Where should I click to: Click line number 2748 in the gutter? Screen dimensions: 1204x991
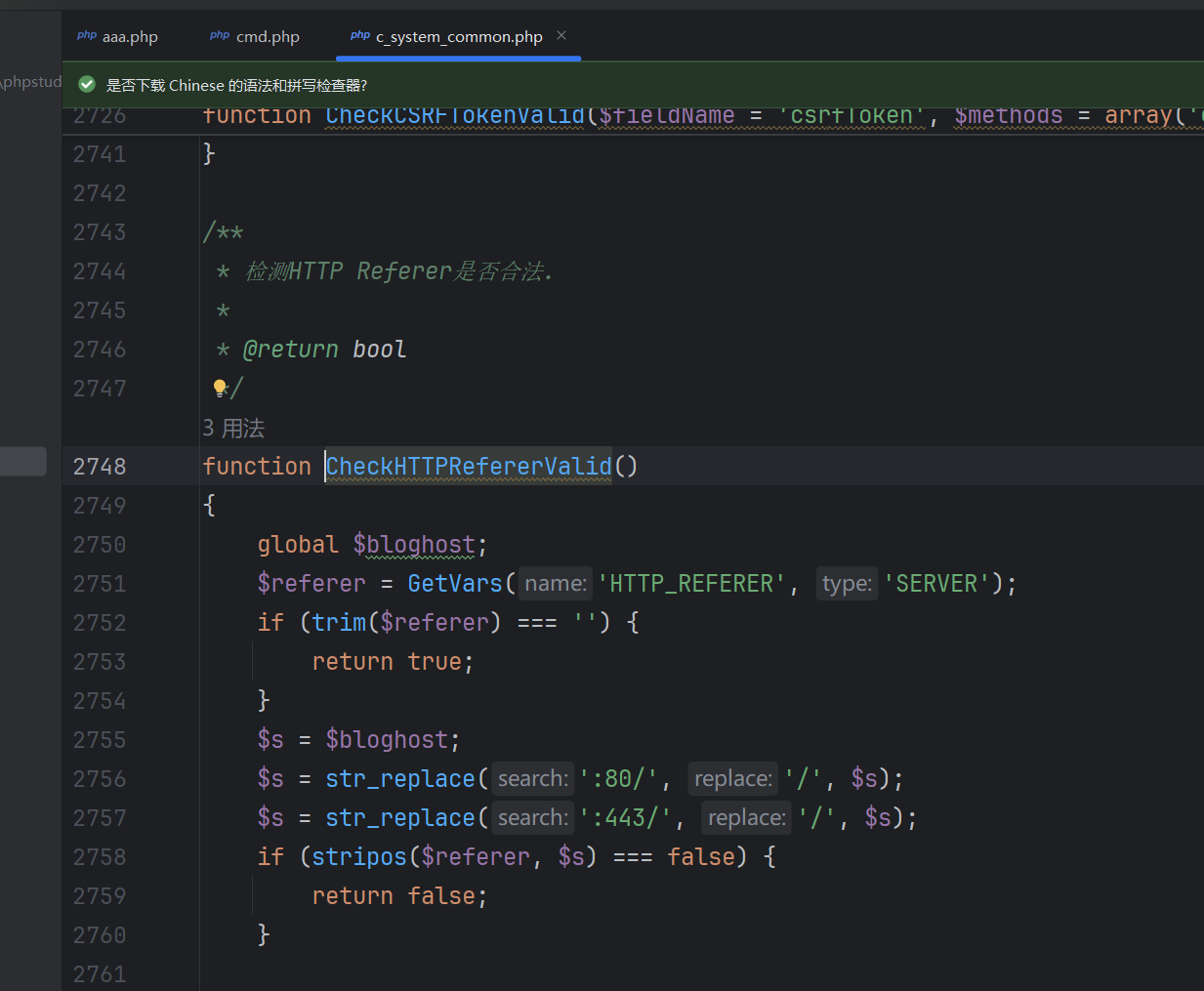click(x=100, y=467)
